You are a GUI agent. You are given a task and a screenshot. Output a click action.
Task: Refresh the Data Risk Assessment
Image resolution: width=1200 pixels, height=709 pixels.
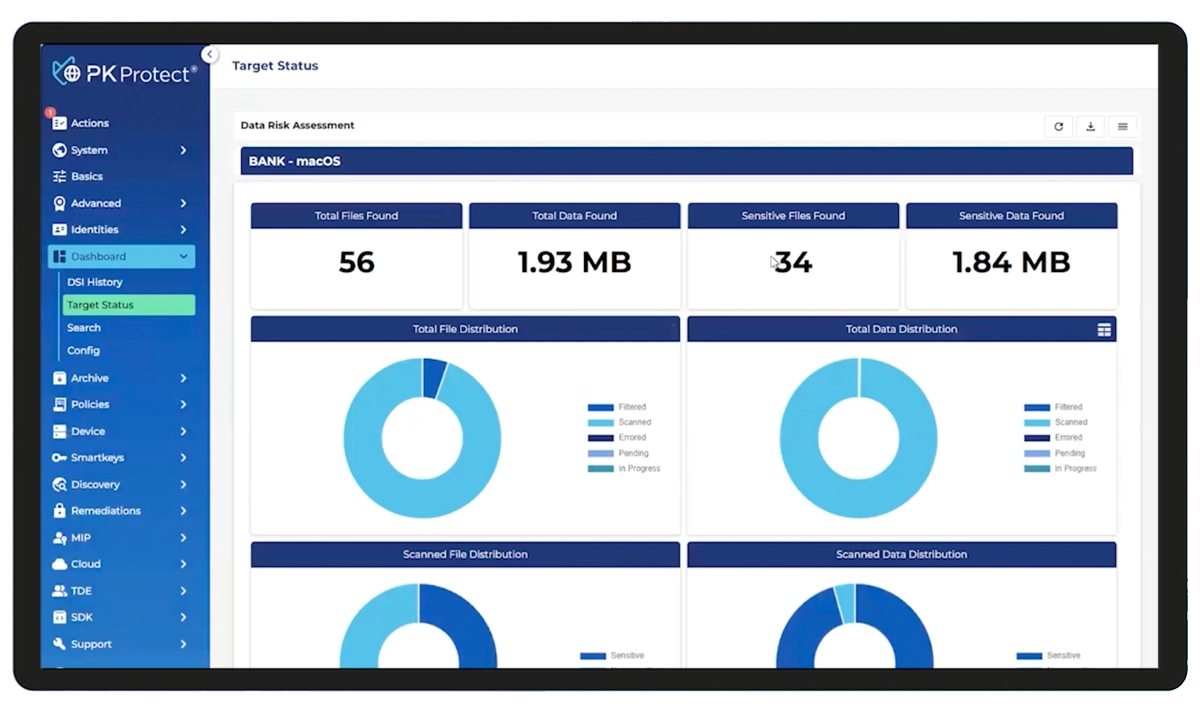tap(1059, 127)
